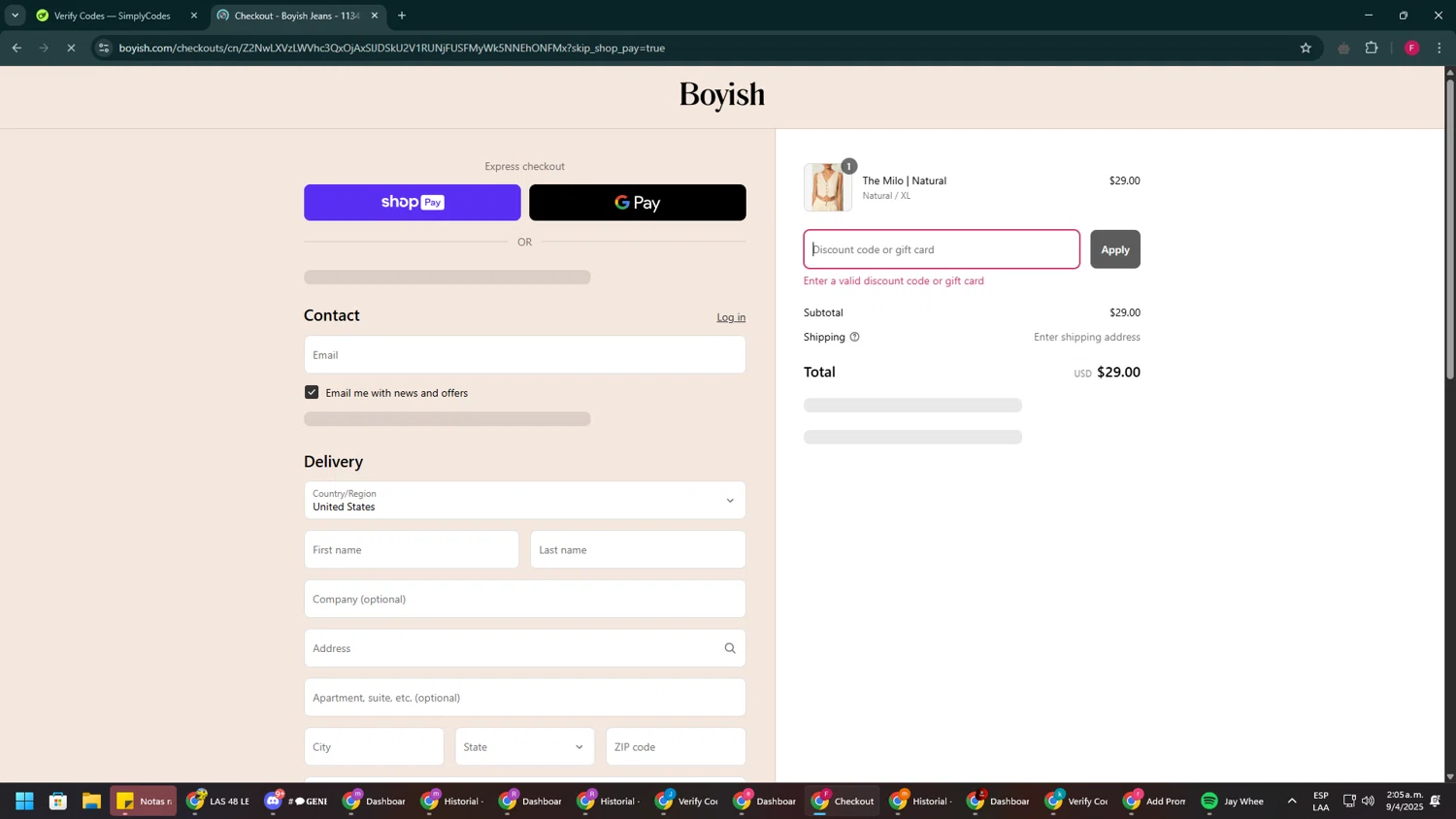Click the Discount code or gift card field

pyautogui.click(x=942, y=249)
